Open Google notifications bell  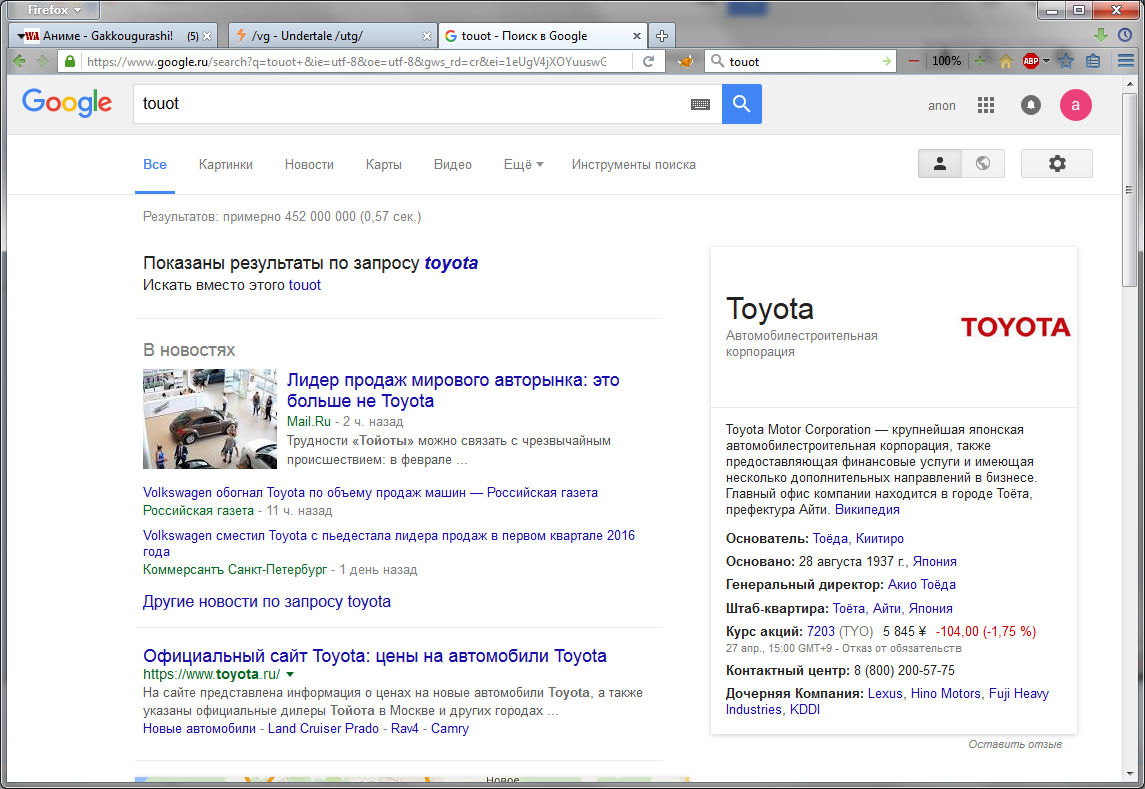tap(1030, 105)
